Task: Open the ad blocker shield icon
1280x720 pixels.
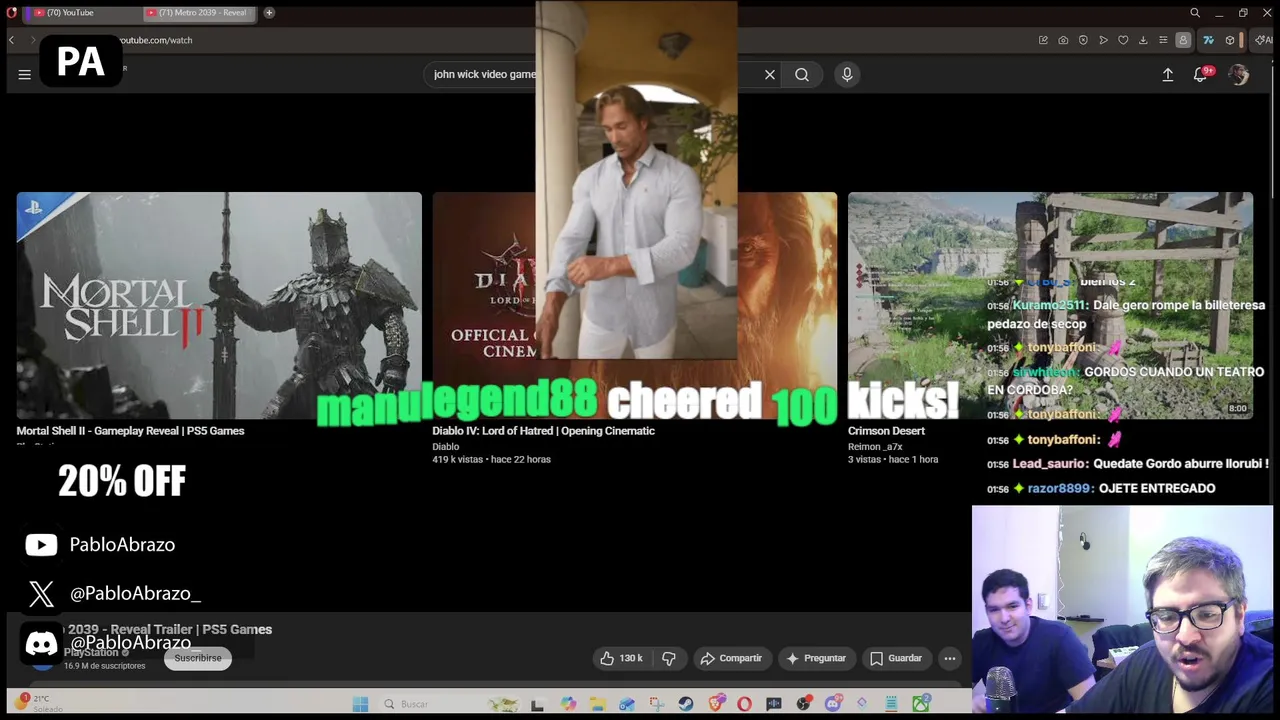Action: (x=1083, y=40)
